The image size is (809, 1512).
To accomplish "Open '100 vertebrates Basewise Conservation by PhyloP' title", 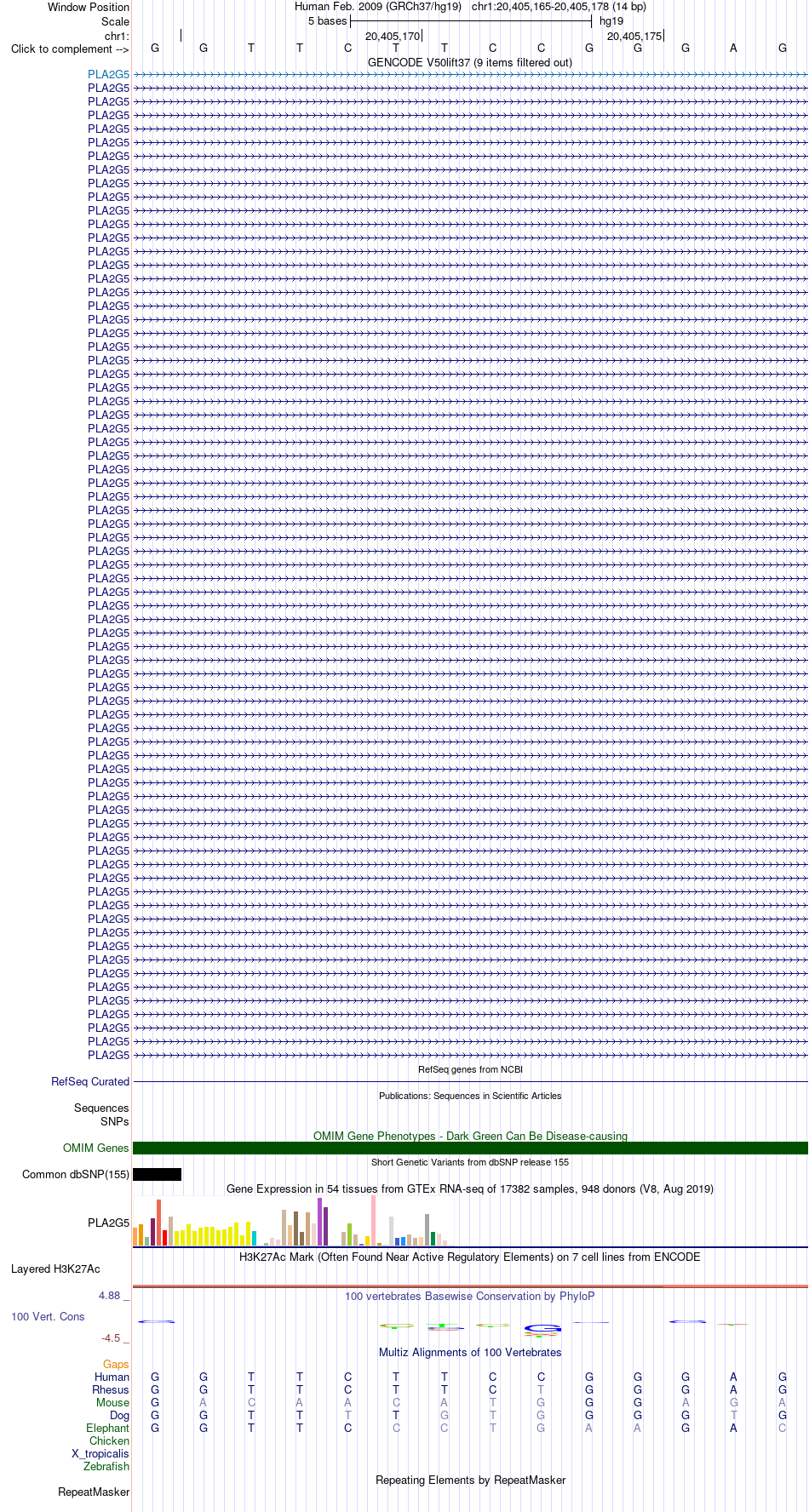I will (x=470, y=1296).
